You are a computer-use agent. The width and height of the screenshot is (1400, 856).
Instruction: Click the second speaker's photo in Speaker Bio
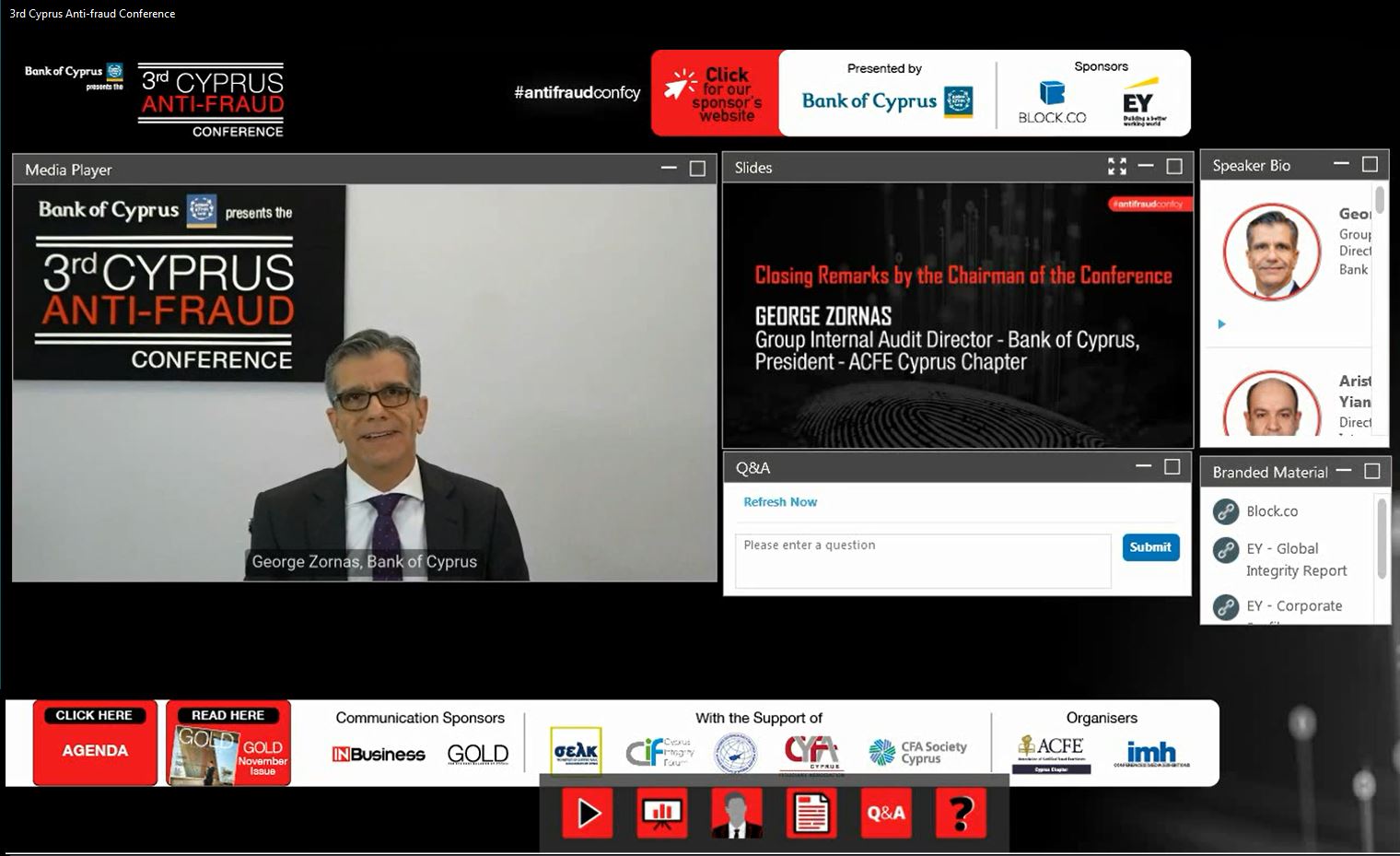1272,405
